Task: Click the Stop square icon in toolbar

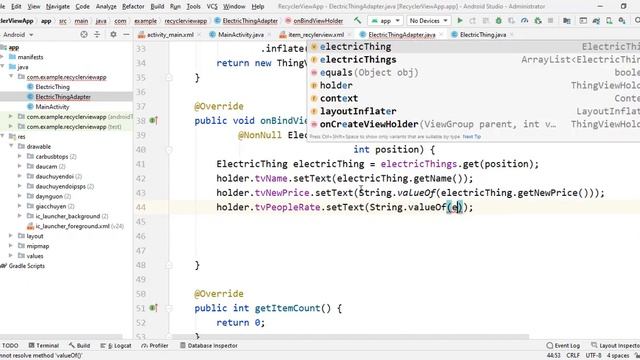Action: [x=550, y=20]
